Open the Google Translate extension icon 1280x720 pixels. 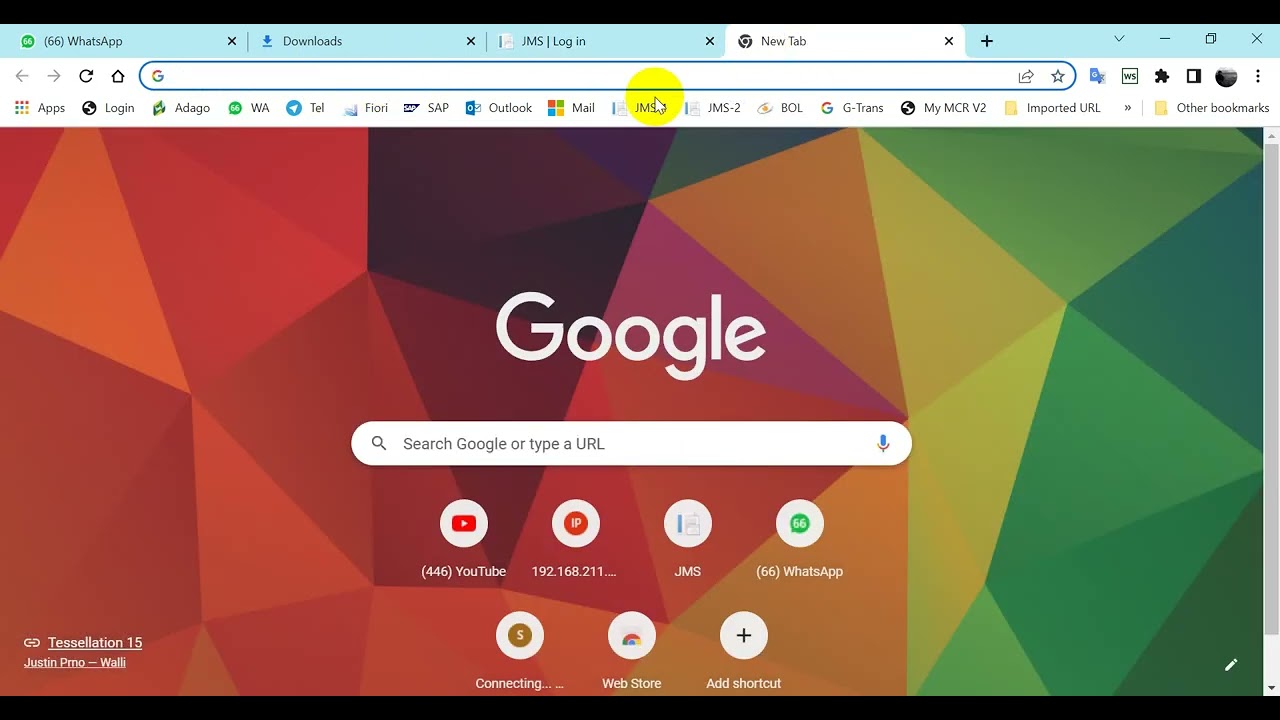[1097, 76]
